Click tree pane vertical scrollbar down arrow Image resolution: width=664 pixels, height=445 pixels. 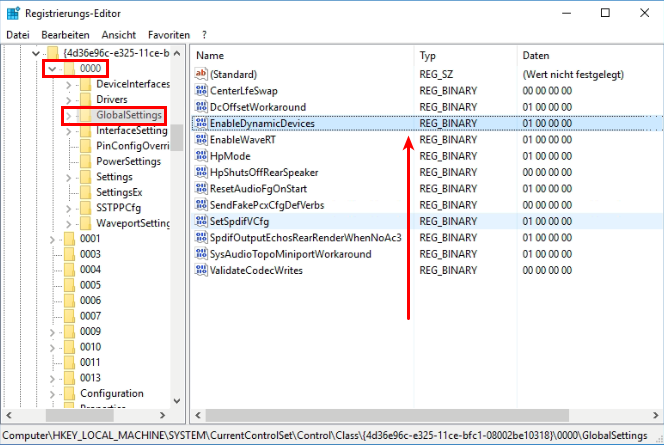pos(177,400)
